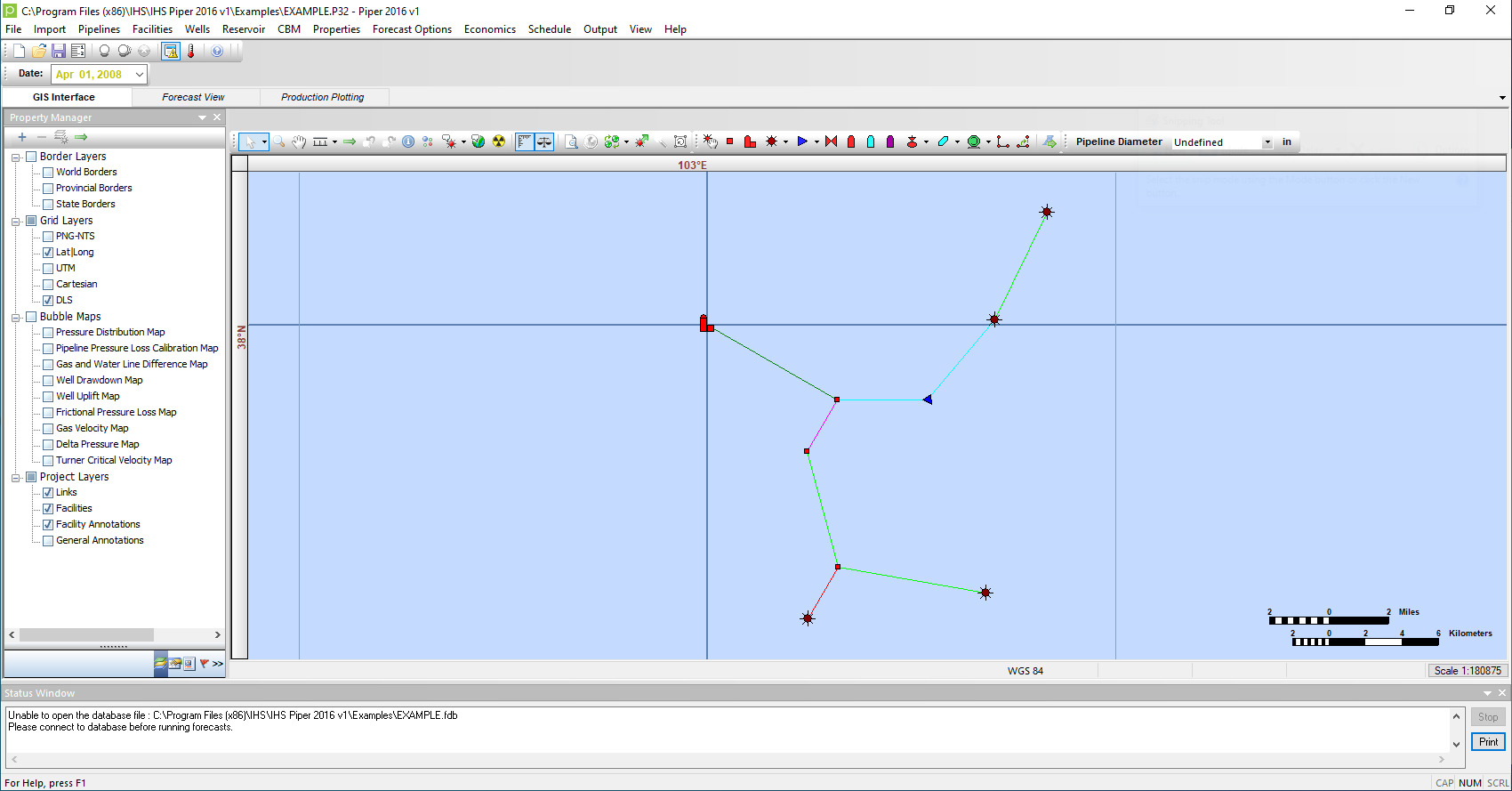The width and height of the screenshot is (1512, 791).
Task: Click the blue information icon
Action: 408,141
